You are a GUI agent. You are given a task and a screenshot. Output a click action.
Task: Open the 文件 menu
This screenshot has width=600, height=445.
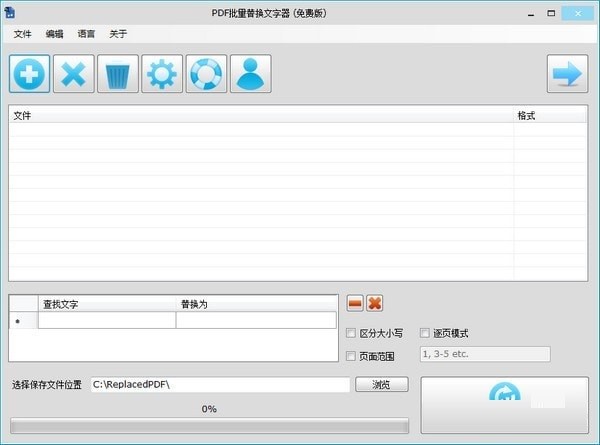[x=22, y=34]
